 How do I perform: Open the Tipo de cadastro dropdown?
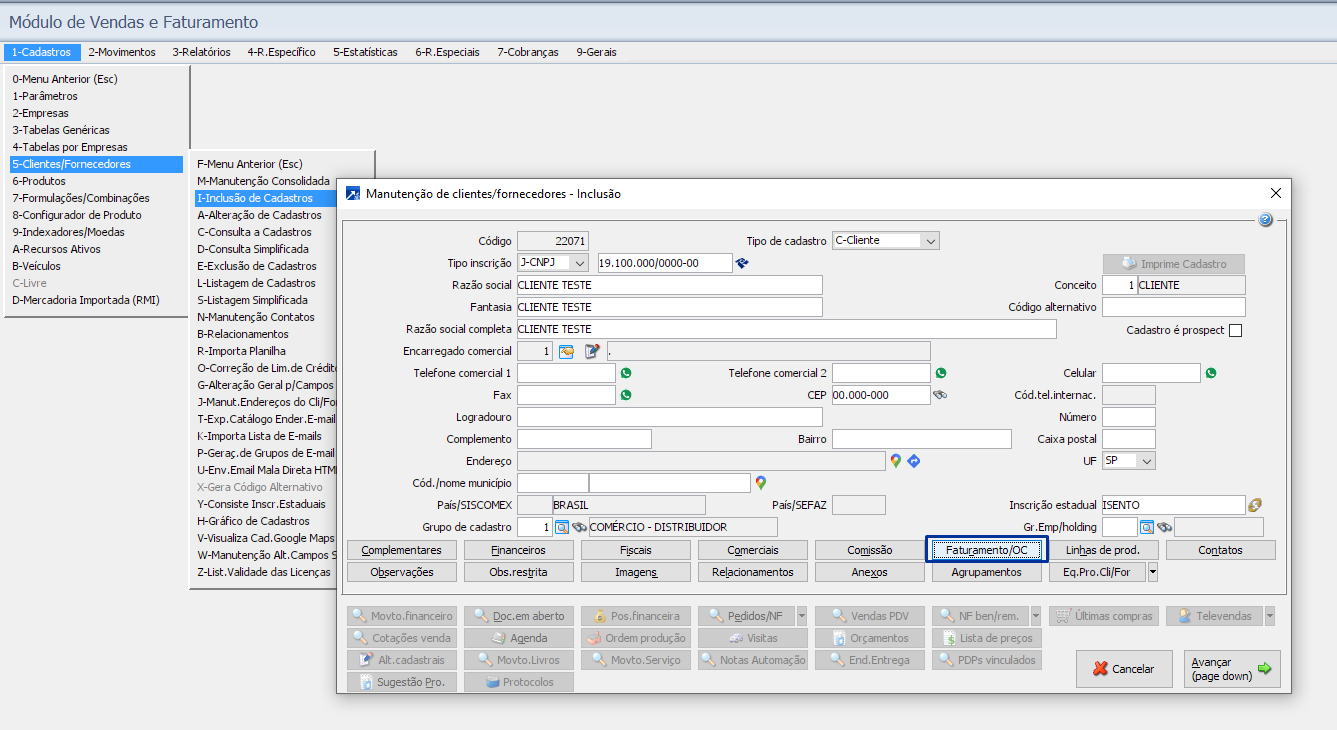point(930,241)
